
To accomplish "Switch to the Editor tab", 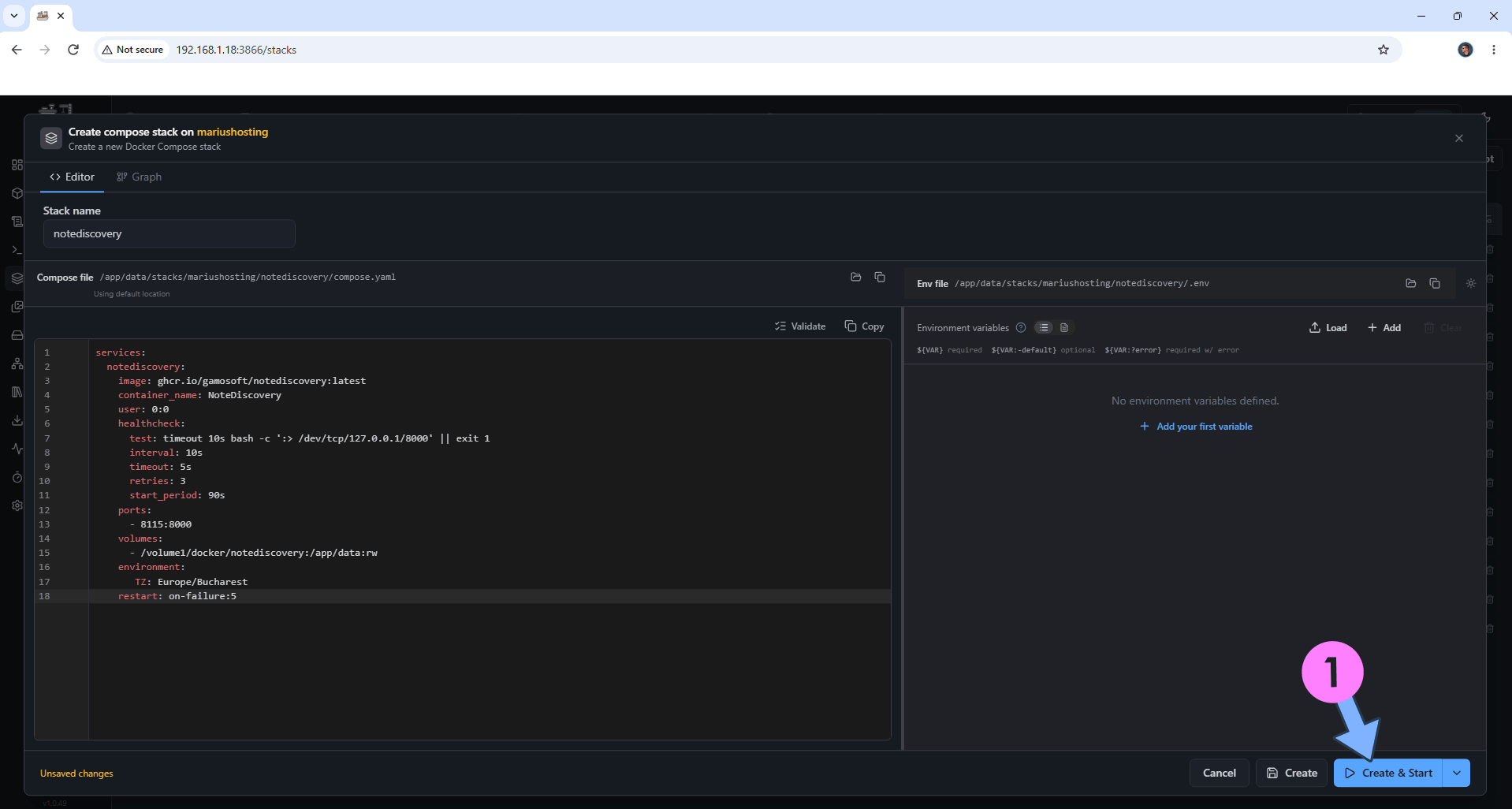I will pos(72,177).
